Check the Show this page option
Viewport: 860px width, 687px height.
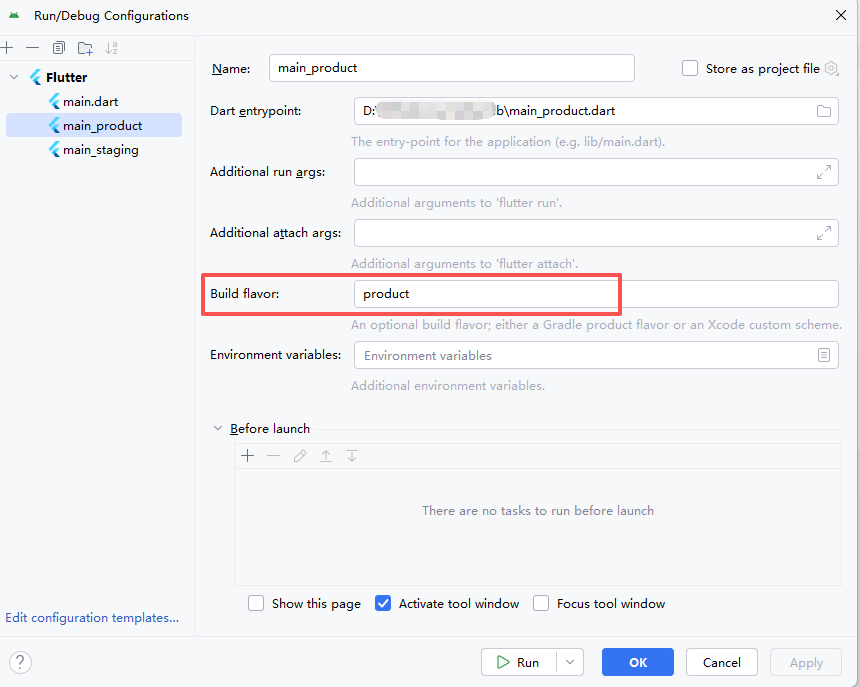point(256,603)
